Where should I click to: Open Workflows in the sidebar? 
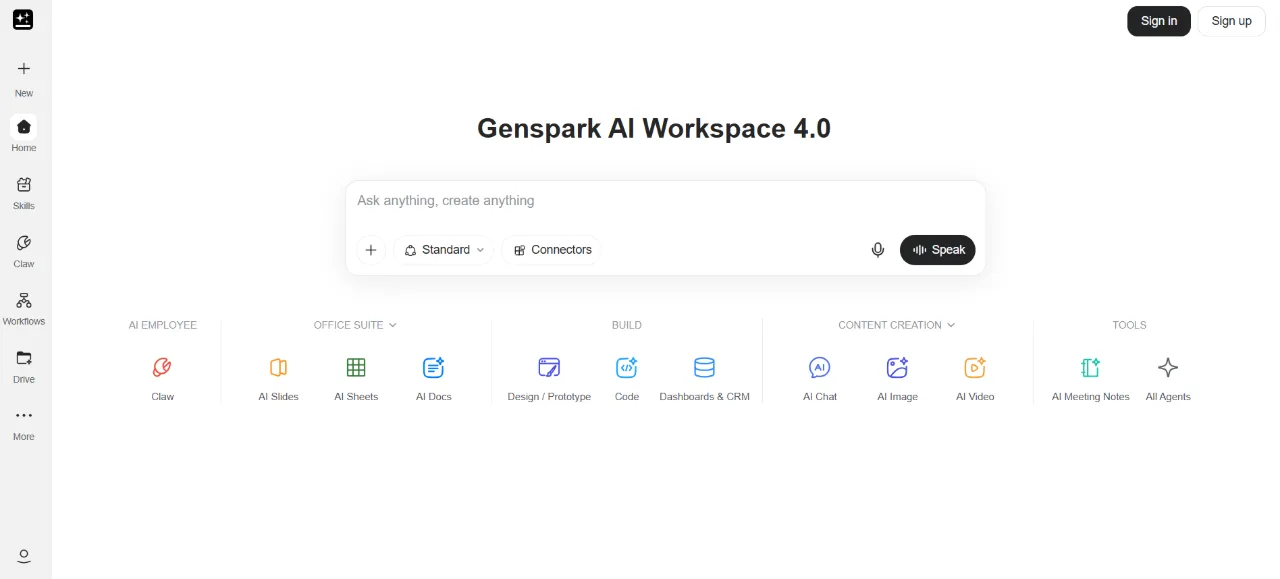pyautogui.click(x=24, y=307)
